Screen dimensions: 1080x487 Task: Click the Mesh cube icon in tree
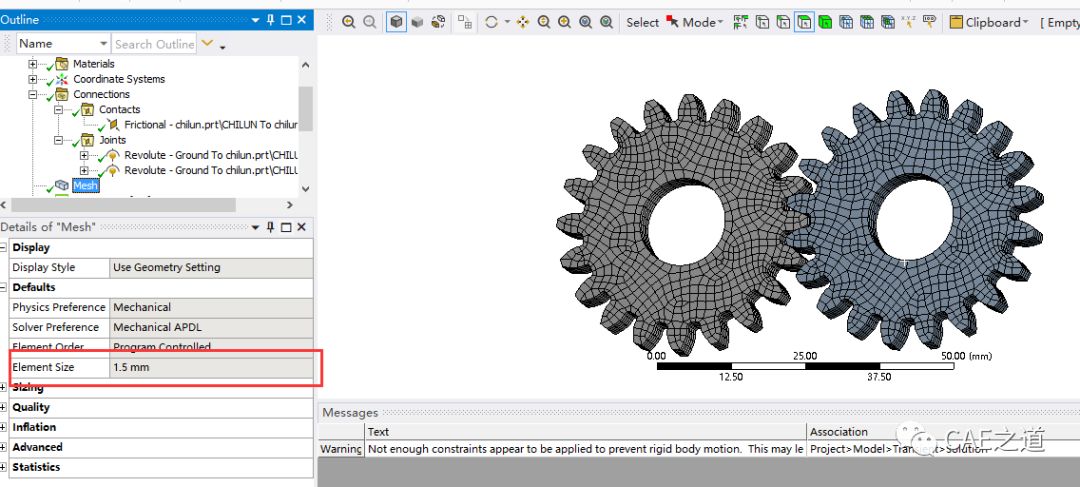click(62, 185)
